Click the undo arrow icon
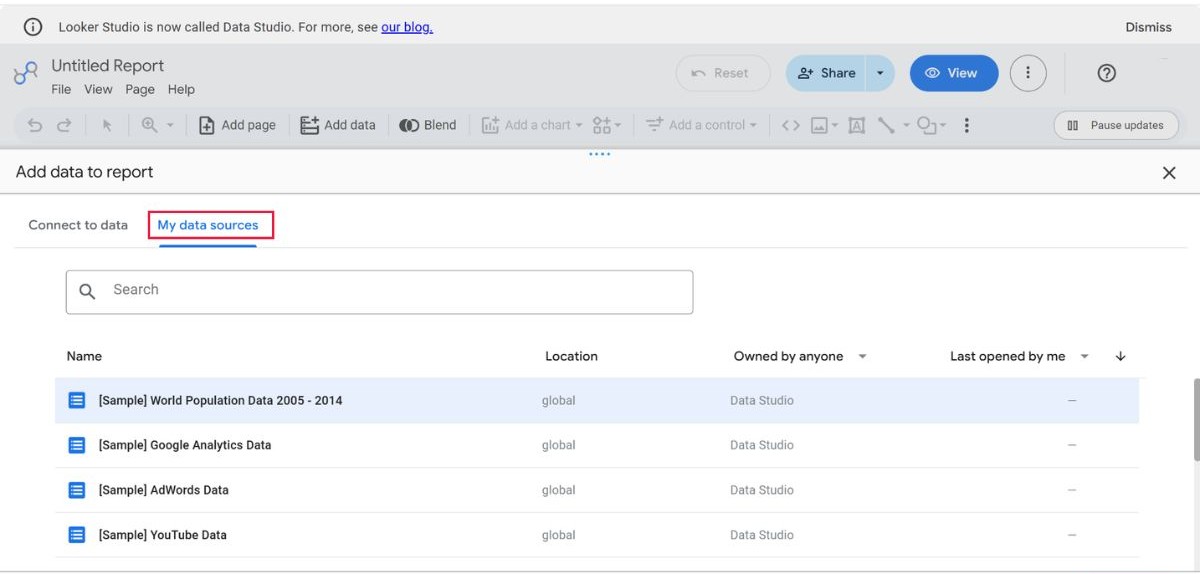Screen dimensions: 1200x574 [35, 125]
